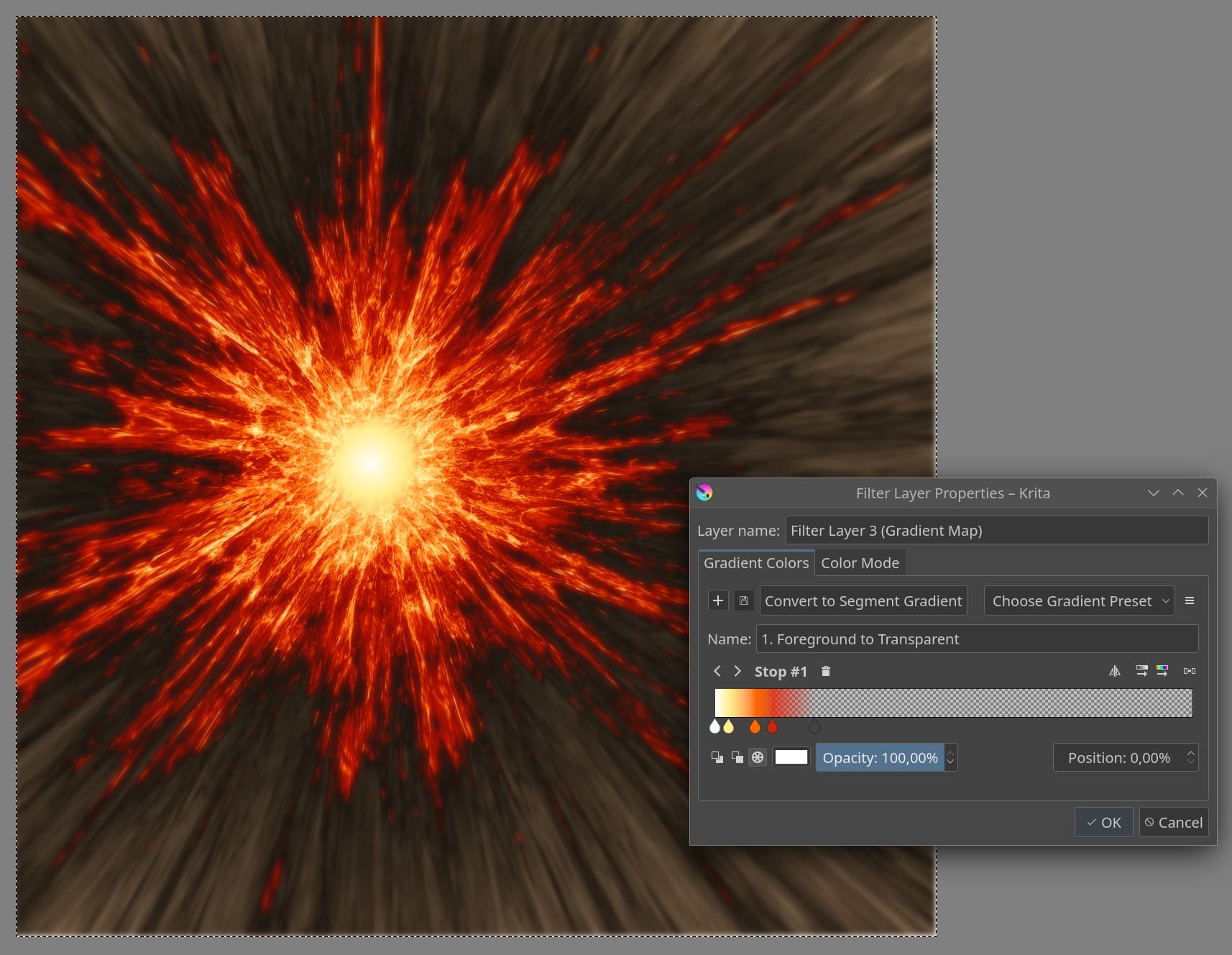This screenshot has height=955, width=1232.
Task: Click the distribute stops evenly icon
Action: [x=1190, y=671]
